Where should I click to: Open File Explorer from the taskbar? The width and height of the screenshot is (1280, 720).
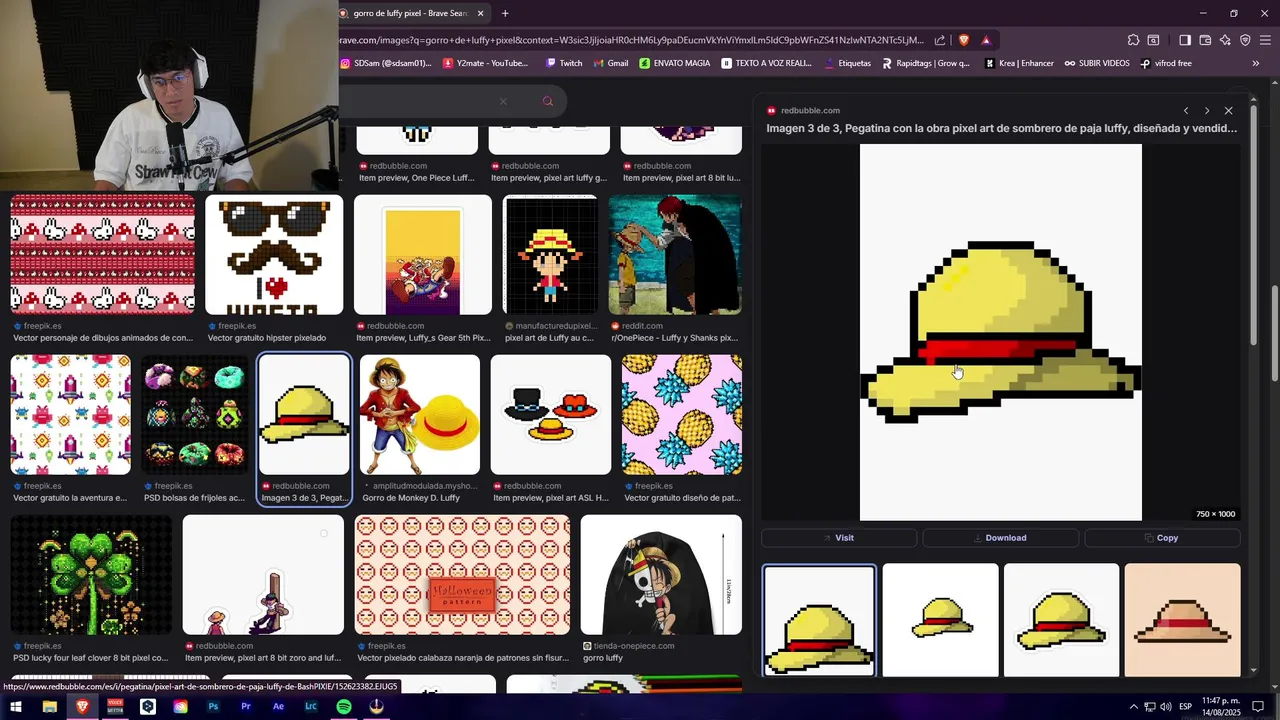[x=49, y=707]
